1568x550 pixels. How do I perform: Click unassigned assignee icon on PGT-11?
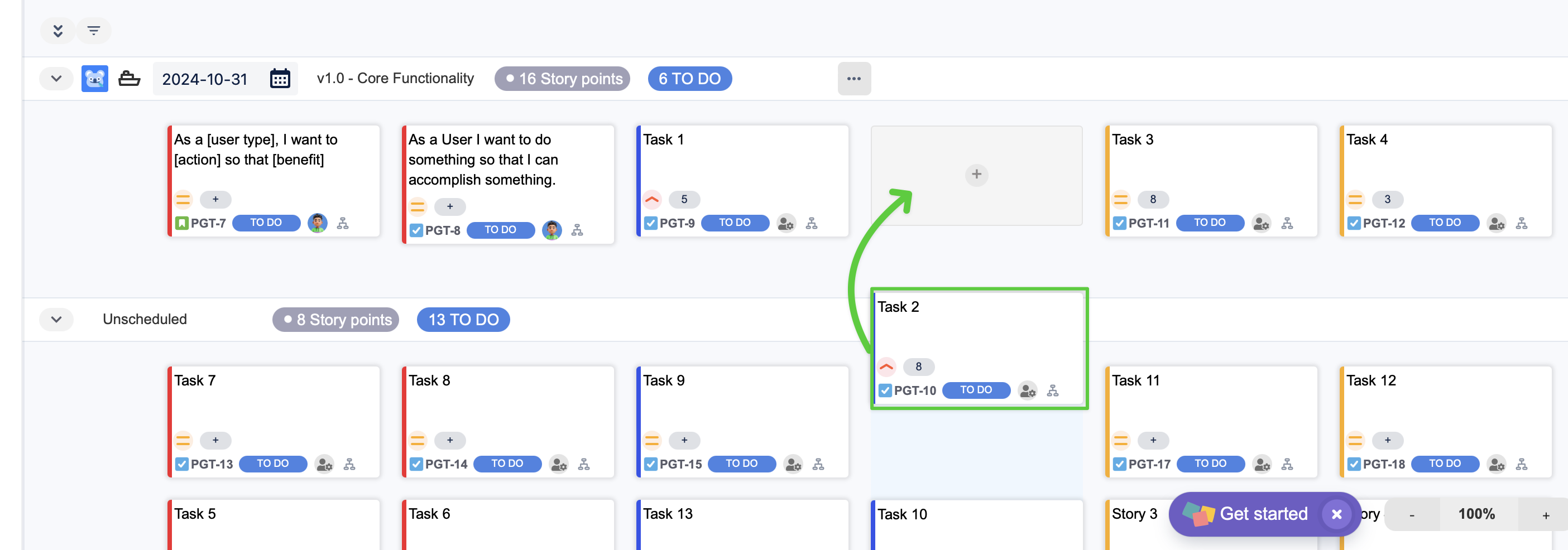[x=1260, y=223]
